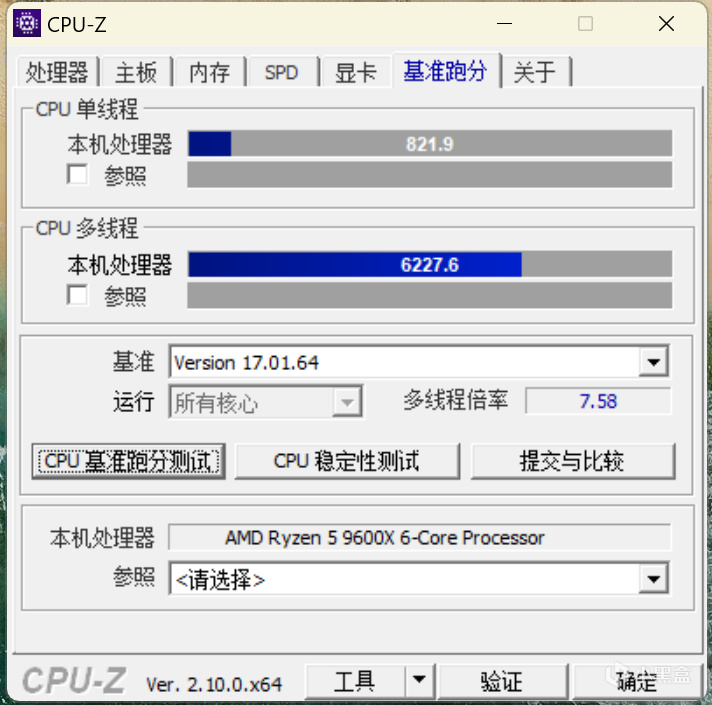Switch to the 主板 tab
The height and width of the screenshot is (705, 712).
(x=136, y=72)
